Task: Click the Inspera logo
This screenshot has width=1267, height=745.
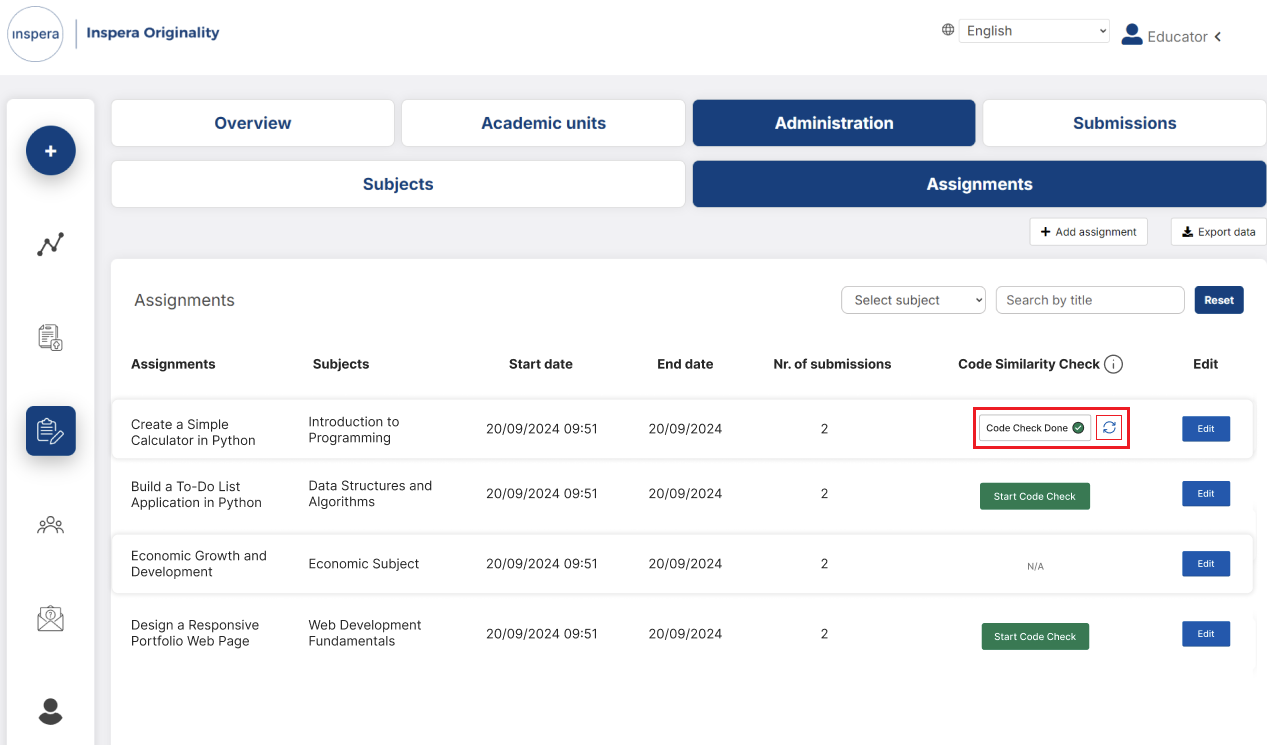Action: coord(36,34)
